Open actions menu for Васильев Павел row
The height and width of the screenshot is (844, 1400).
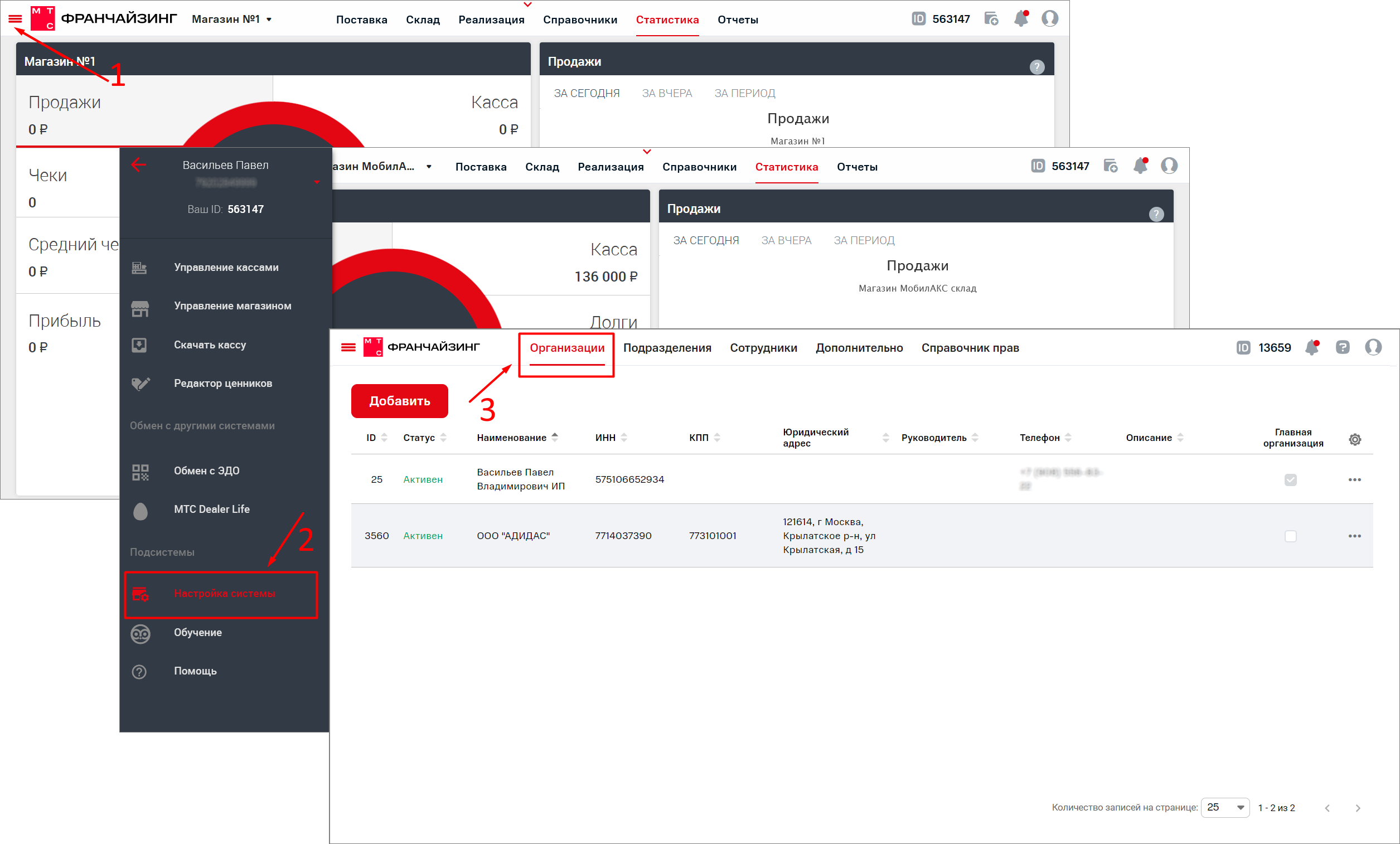click(x=1354, y=480)
